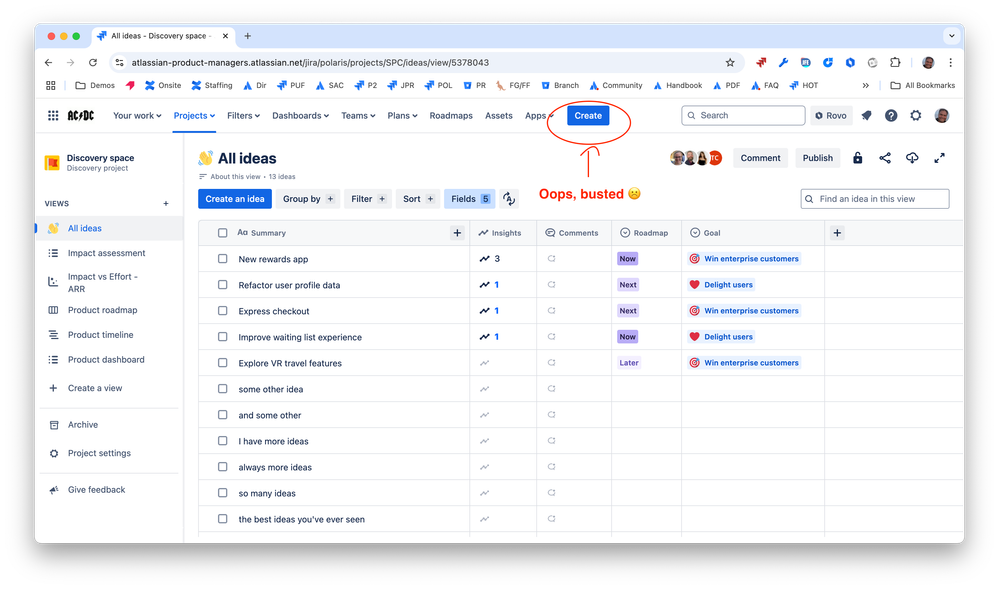999x589 pixels.
Task: Open the Product timeline view
Action: pyautogui.click(x=101, y=335)
